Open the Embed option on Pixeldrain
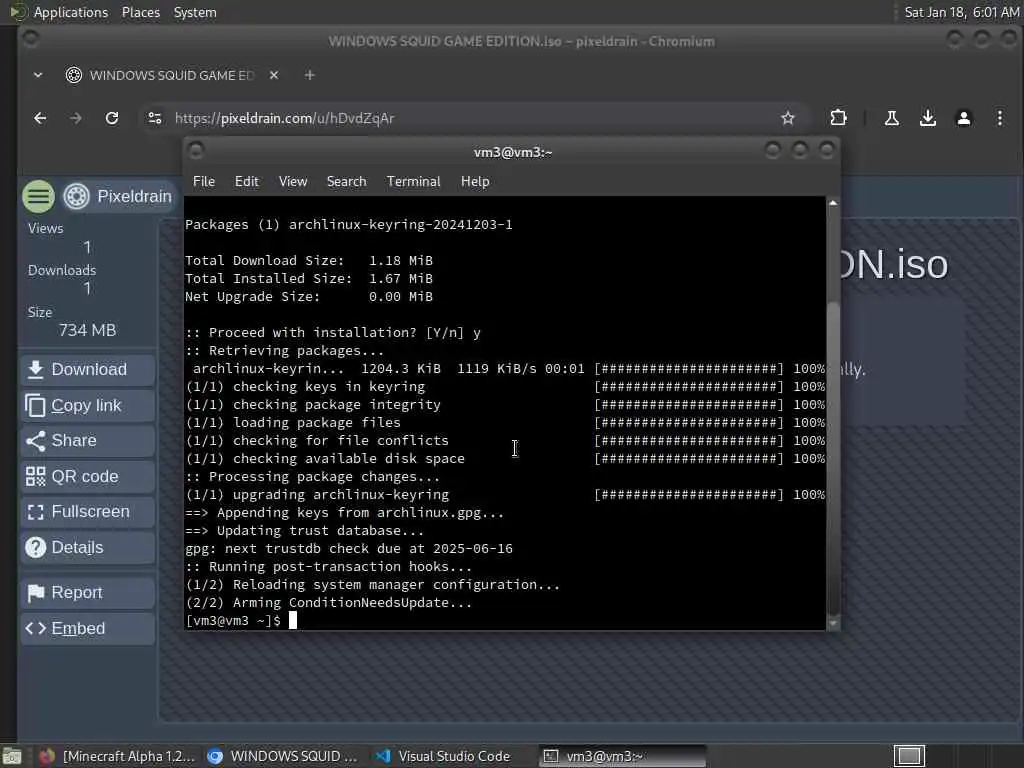Image resolution: width=1024 pixels, height=768 pixels. coord(88,628)
